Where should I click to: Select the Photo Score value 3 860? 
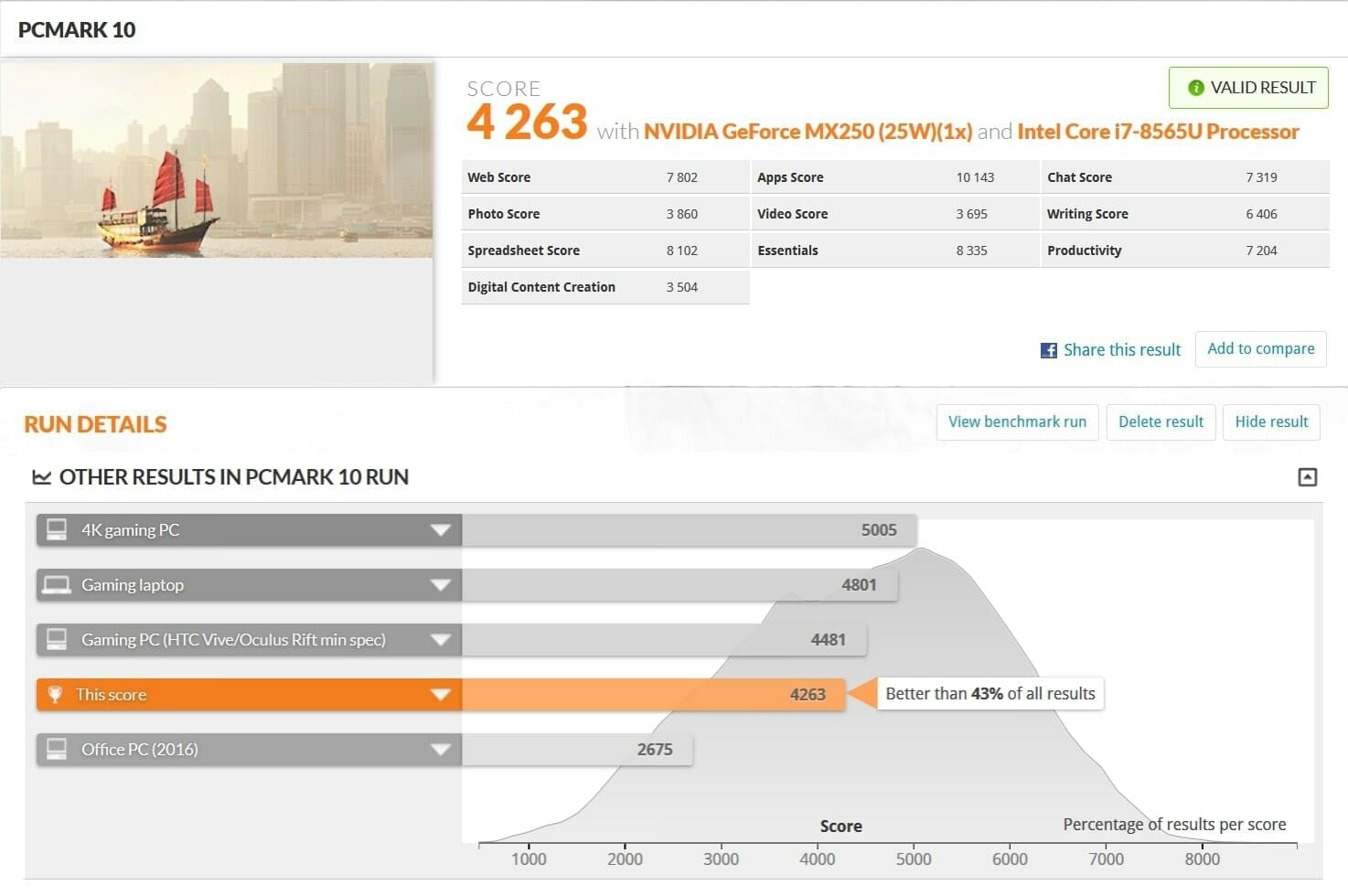tap(682, 214)
